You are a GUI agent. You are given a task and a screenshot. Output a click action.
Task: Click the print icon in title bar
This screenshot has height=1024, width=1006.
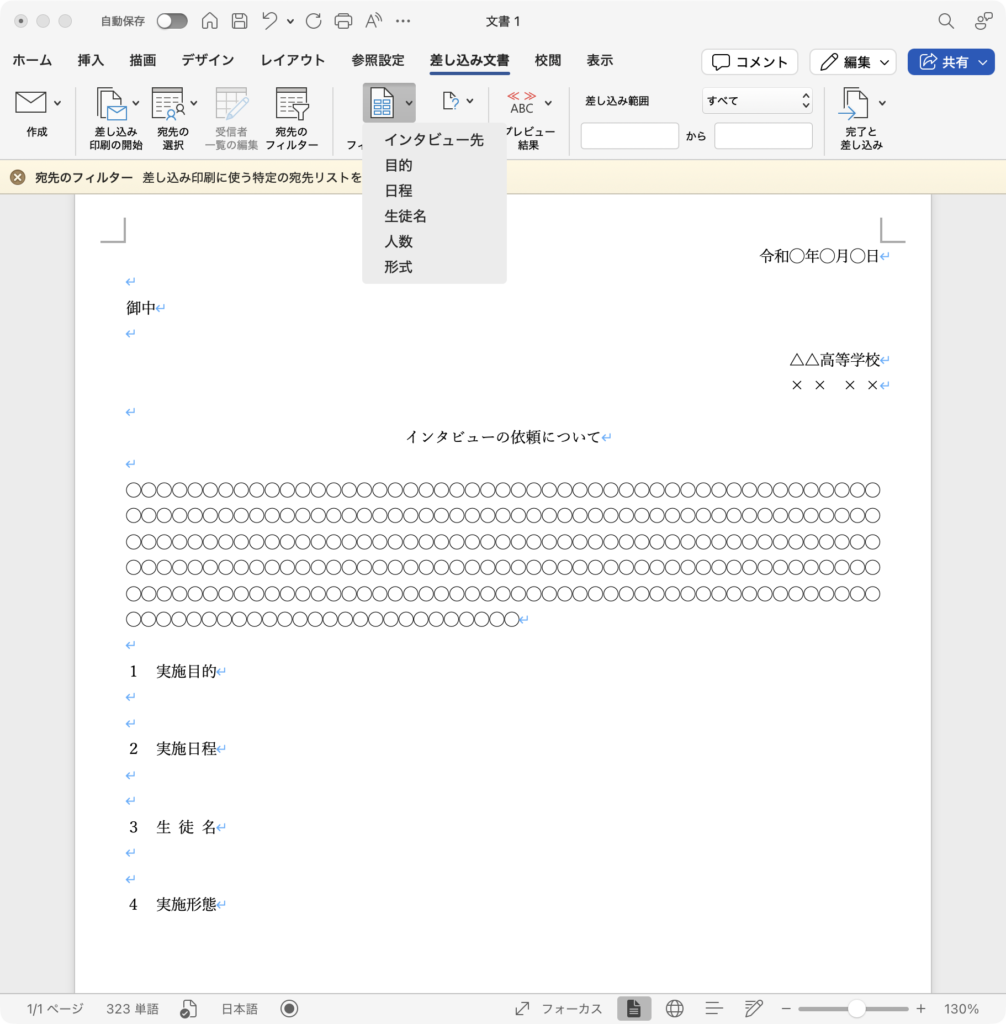[x=343, y=21]
